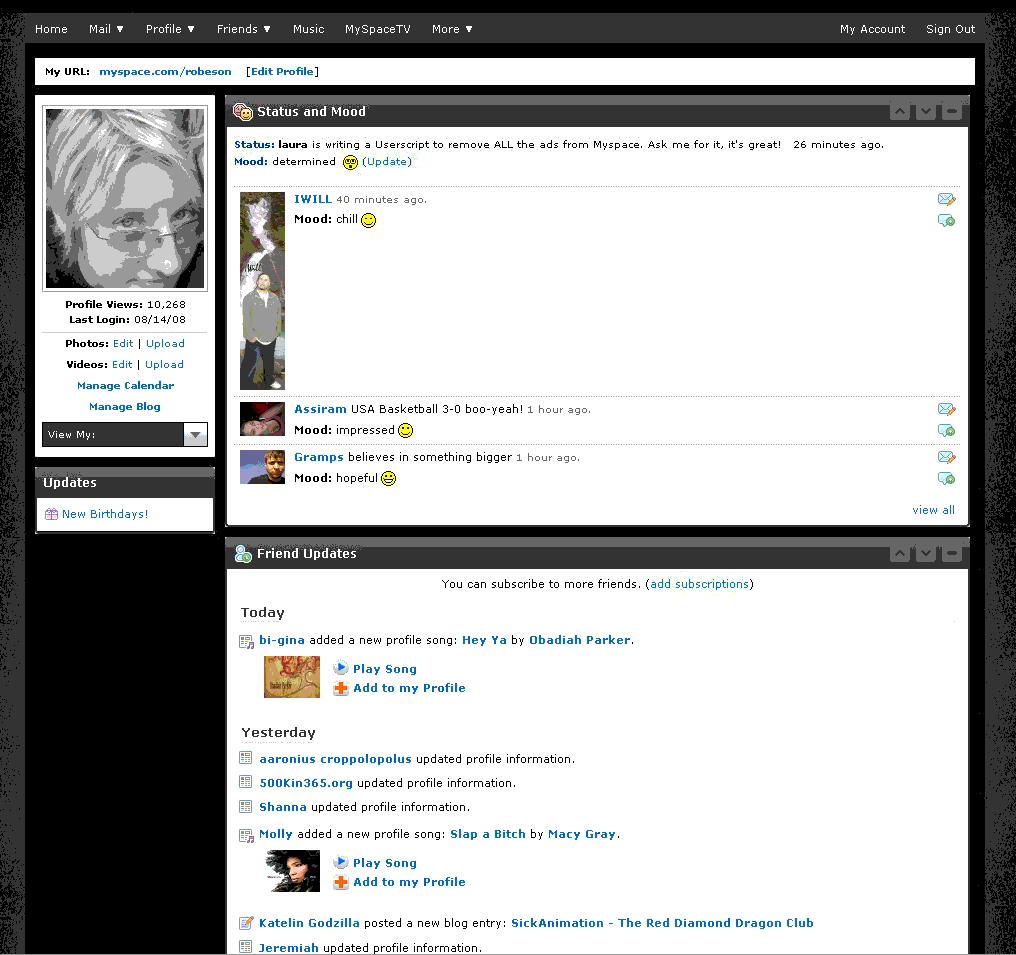Click Edit Profile link

(282, 71)
